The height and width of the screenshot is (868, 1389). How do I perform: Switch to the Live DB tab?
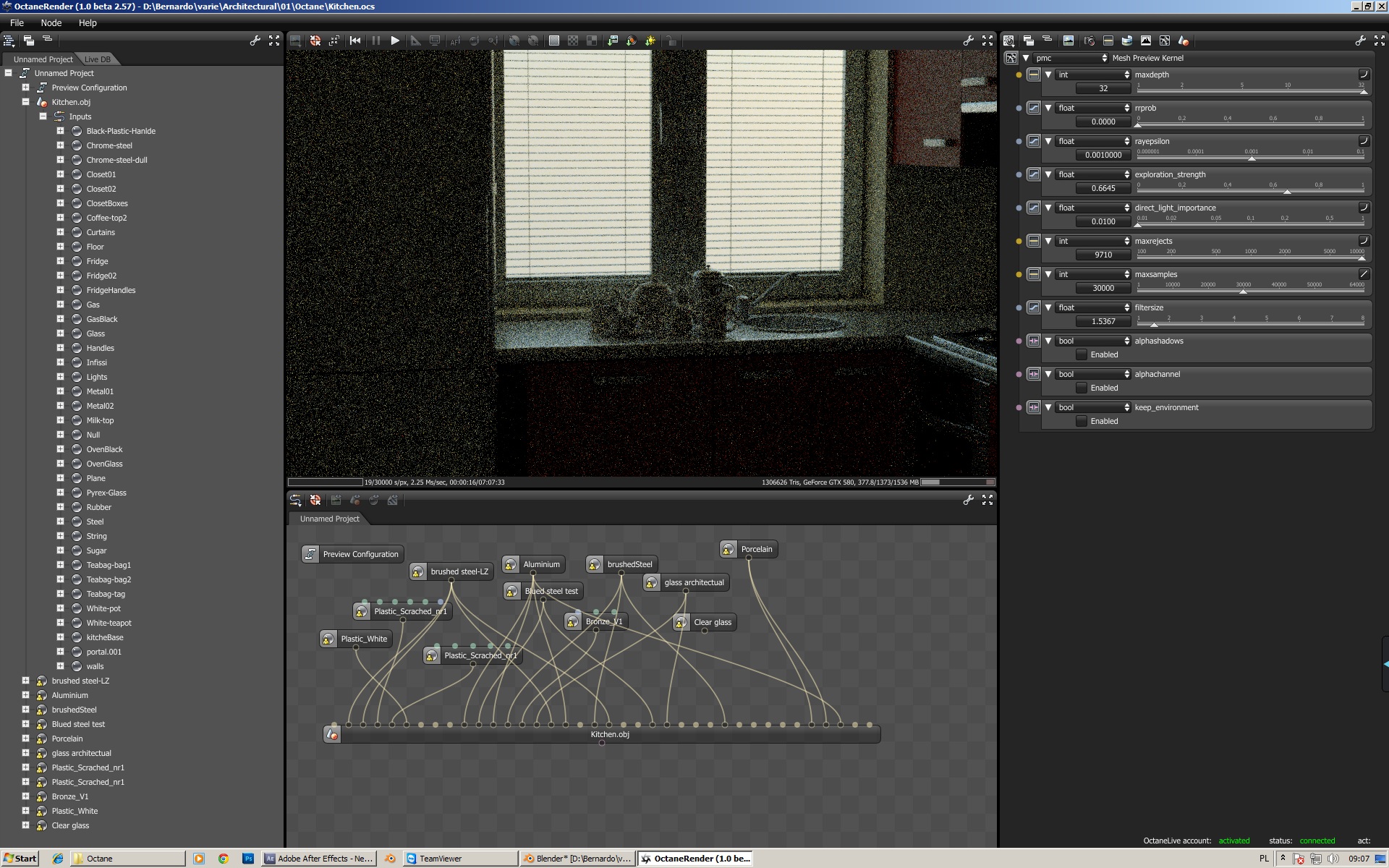click(97, 59)
